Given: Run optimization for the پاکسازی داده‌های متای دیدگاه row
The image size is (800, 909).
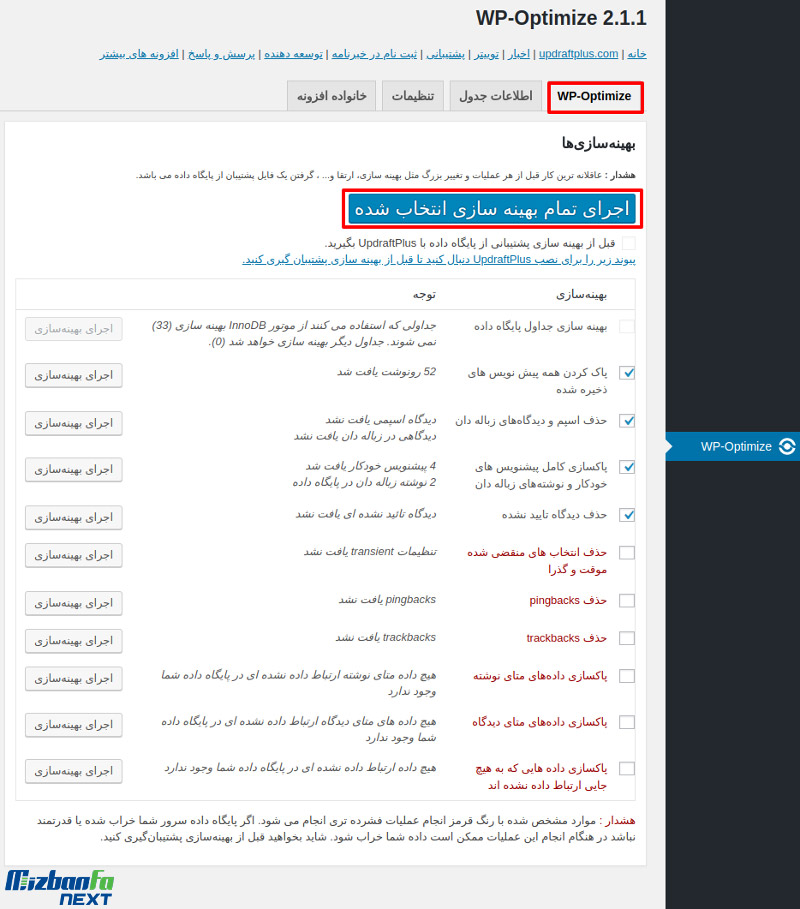Looking at the screenshot, I should tap(74, 725).
